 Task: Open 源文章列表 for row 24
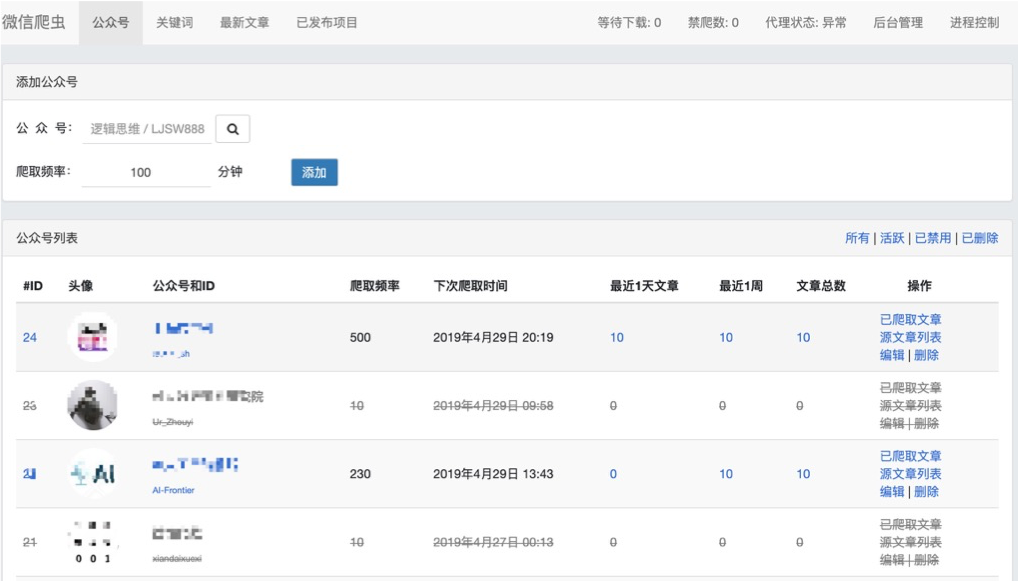910,337
